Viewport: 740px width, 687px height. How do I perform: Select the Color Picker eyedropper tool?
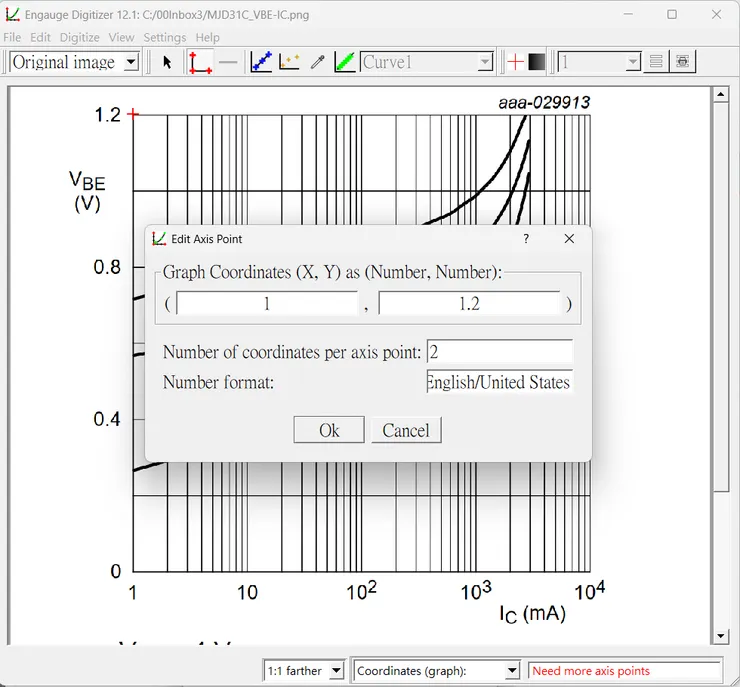pos(318,62)
